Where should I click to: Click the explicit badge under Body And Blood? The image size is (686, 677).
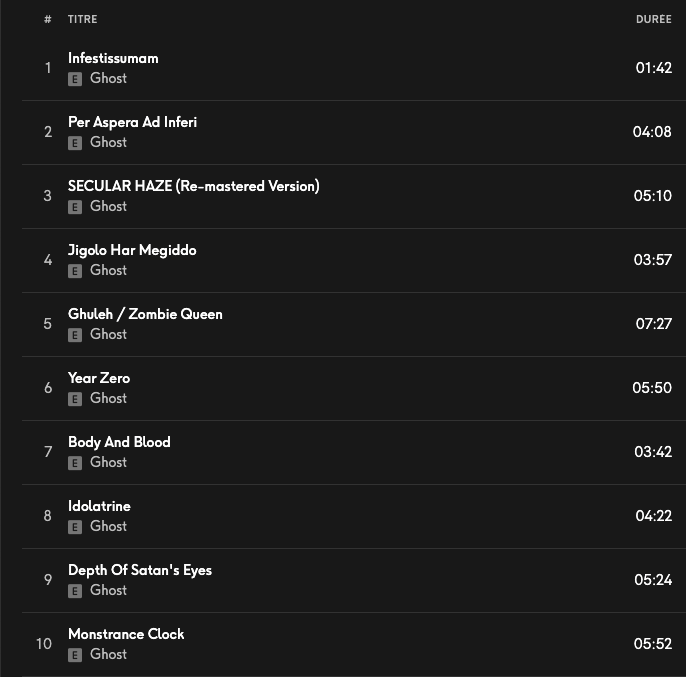74,463
